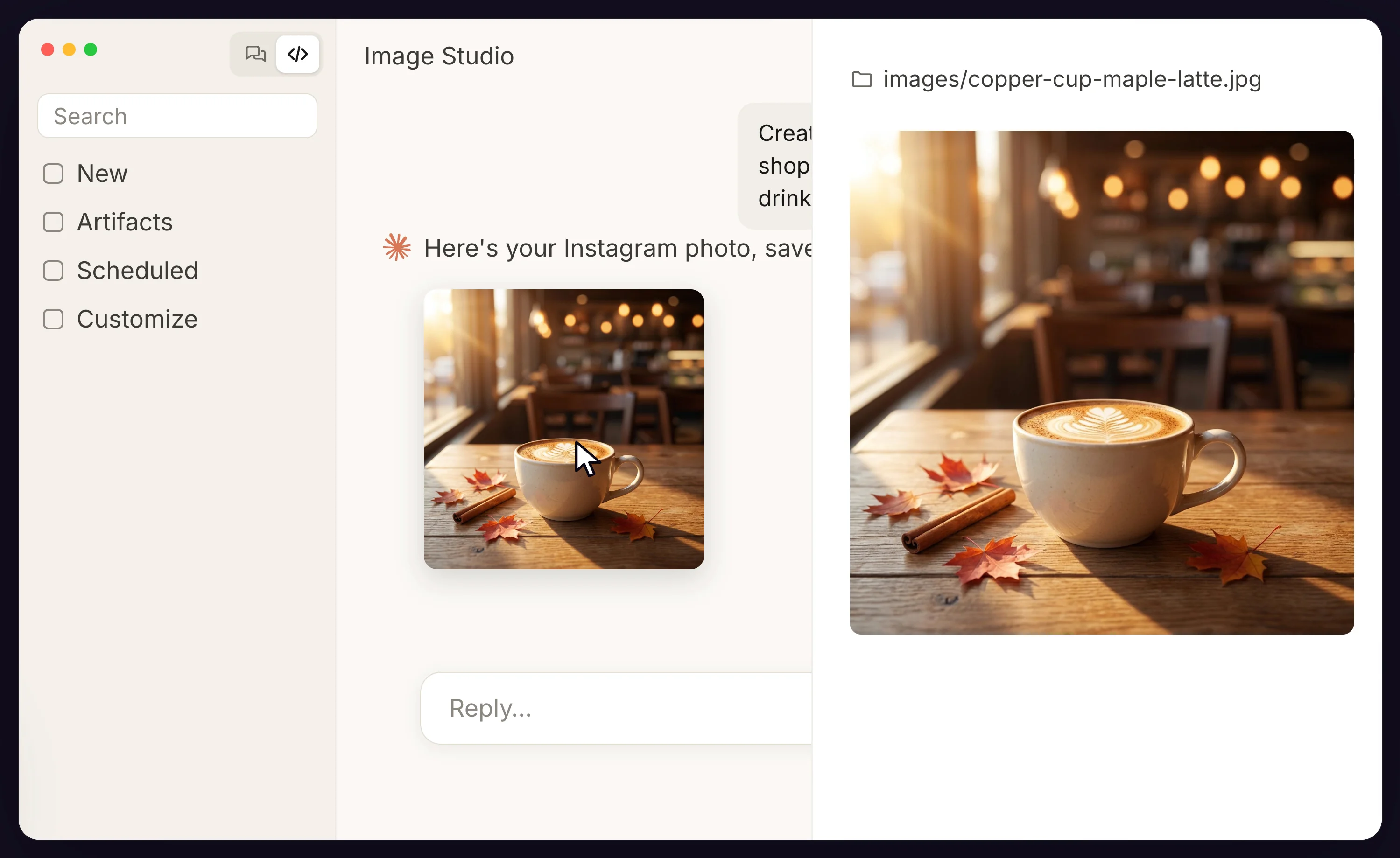
Task: Minimize the window with the yellow button
Action: (x=69, y=50)
